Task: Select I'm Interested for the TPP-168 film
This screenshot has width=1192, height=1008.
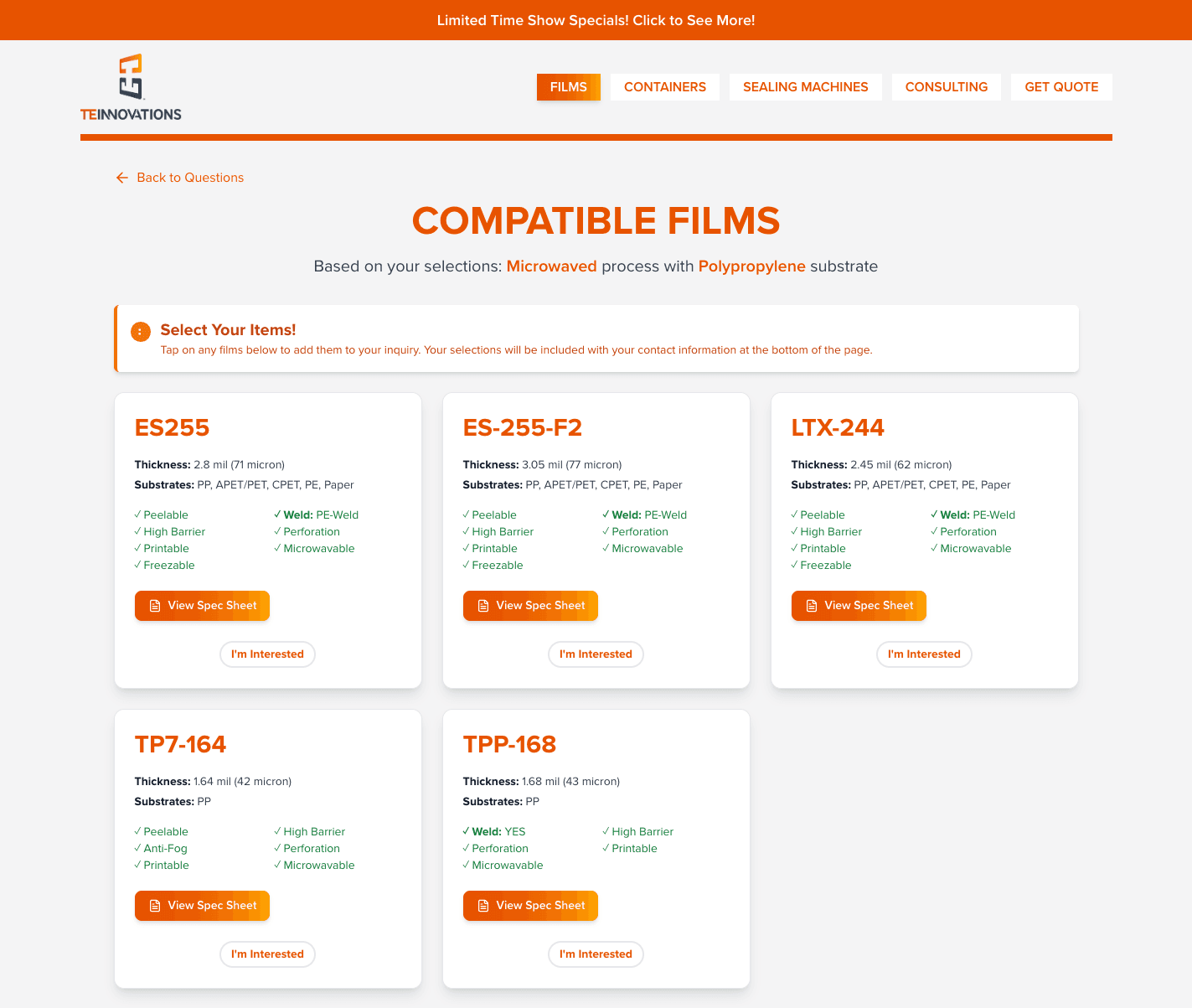Action: click(x=596, y=954)
